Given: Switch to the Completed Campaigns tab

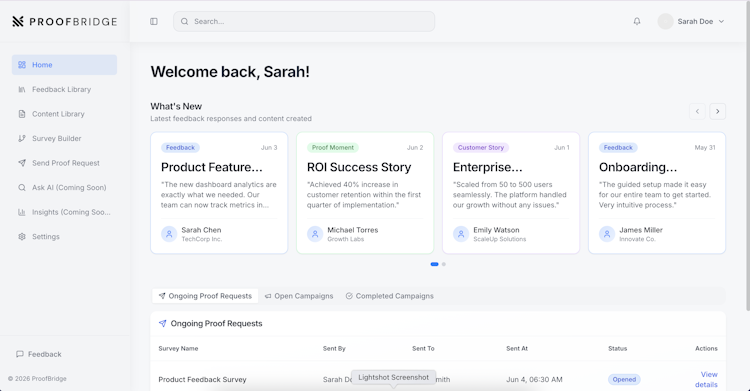Looking at the screenshot, I should [x=389, y=296].
